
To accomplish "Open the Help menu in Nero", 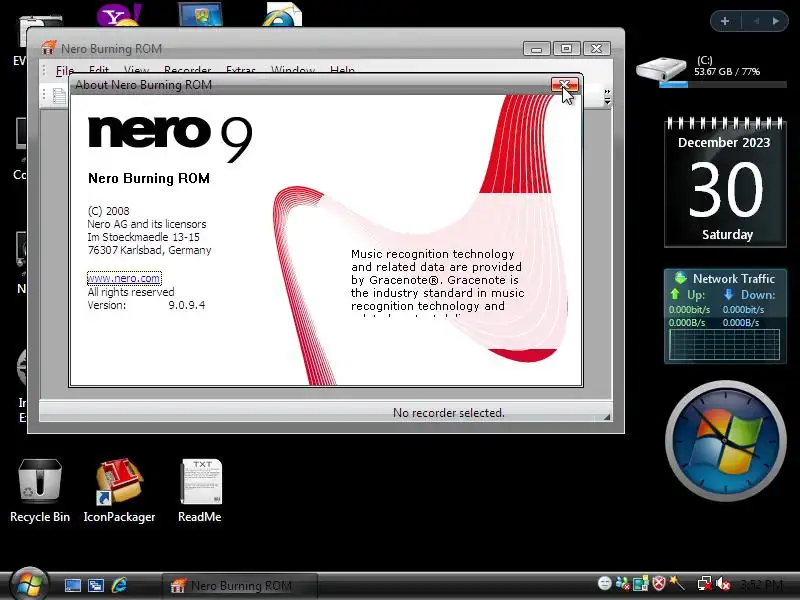I will click(342, 70).
